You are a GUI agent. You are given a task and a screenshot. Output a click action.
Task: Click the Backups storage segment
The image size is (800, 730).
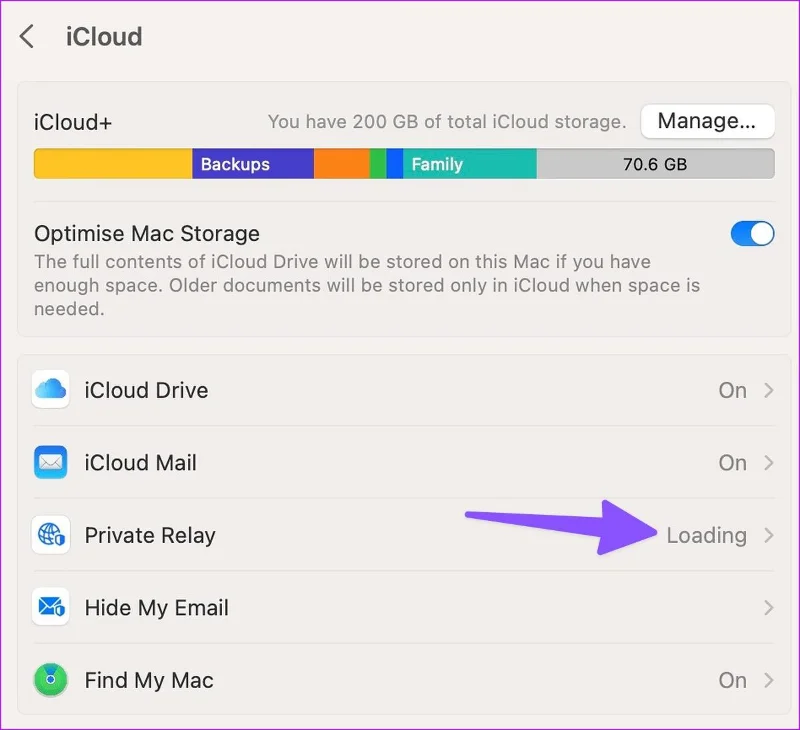pos(253,164)
